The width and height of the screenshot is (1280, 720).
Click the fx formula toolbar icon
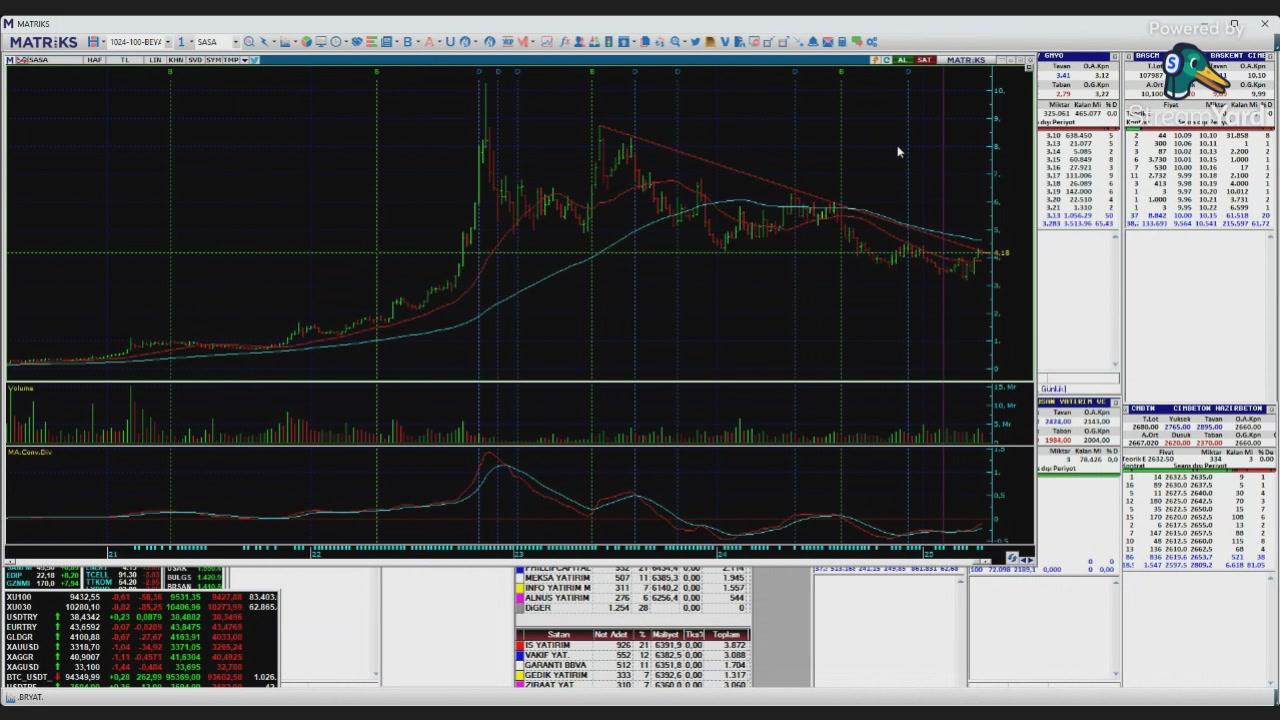click(x=565, y=42)
